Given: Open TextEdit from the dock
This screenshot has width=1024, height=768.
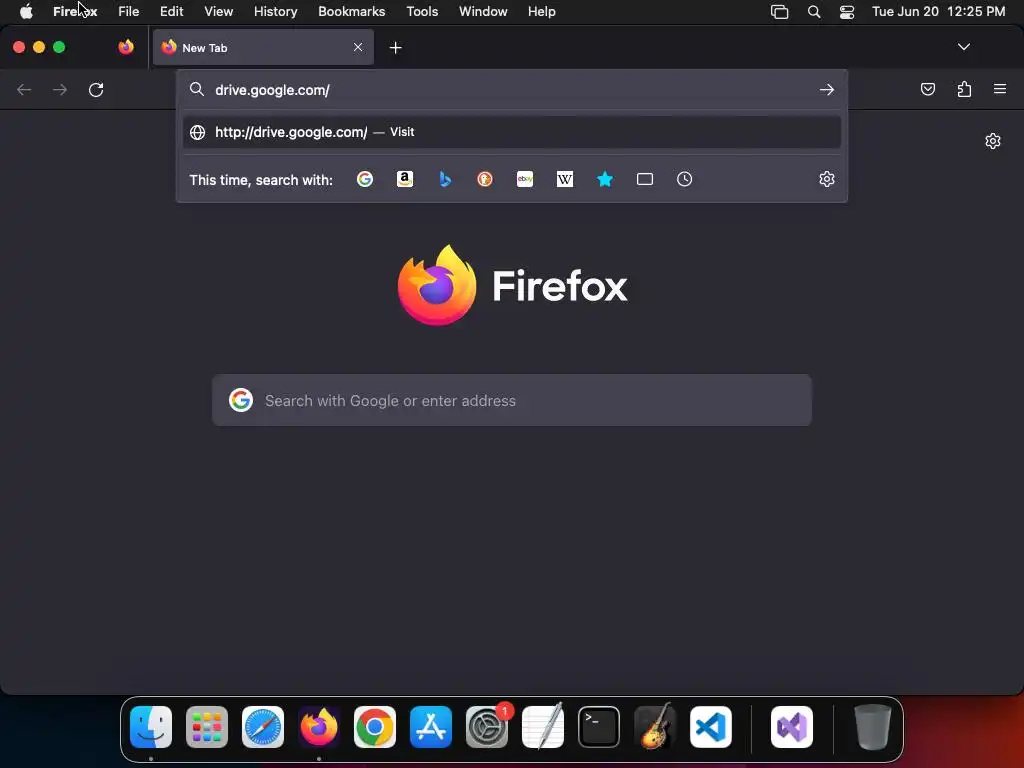Looking at the screenshot, I should (x=543, y=727).
